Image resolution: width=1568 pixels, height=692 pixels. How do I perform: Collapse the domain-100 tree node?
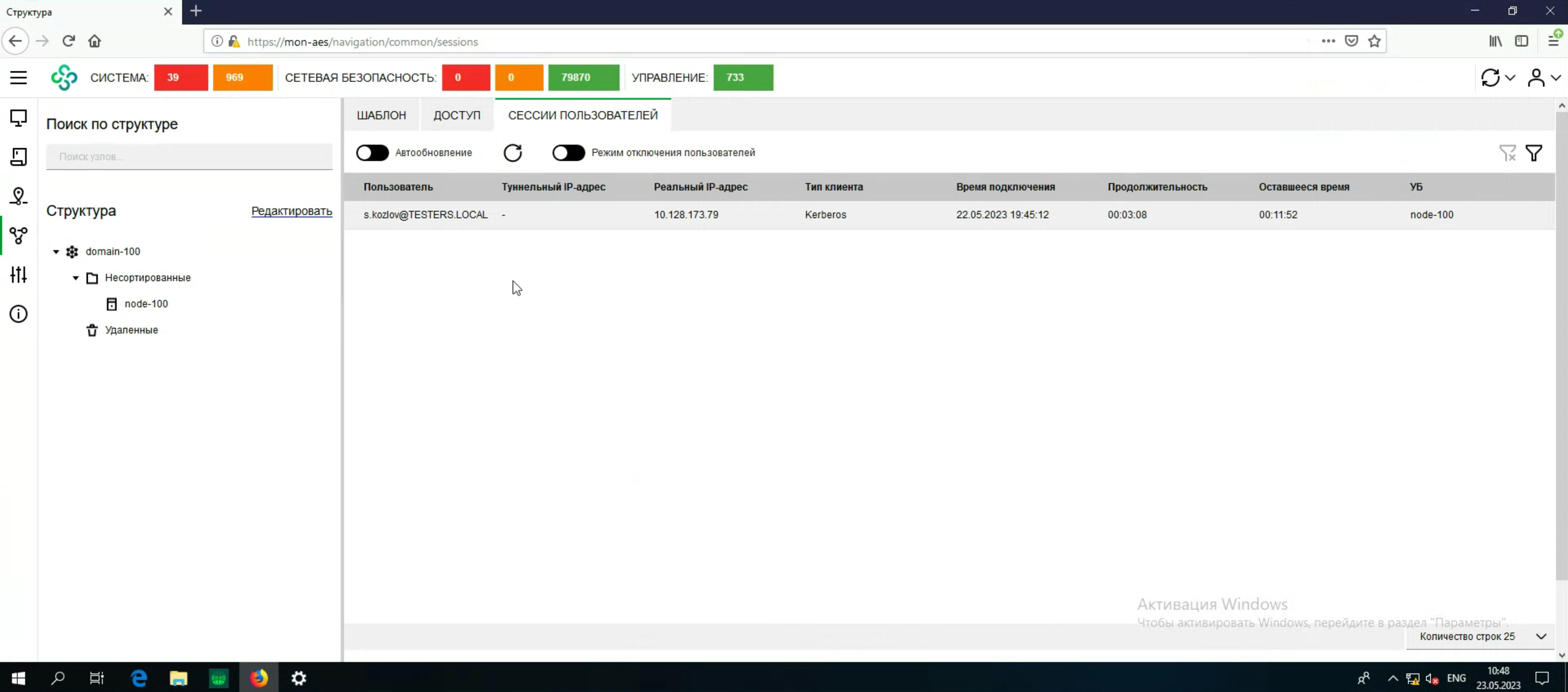(56, 252)
